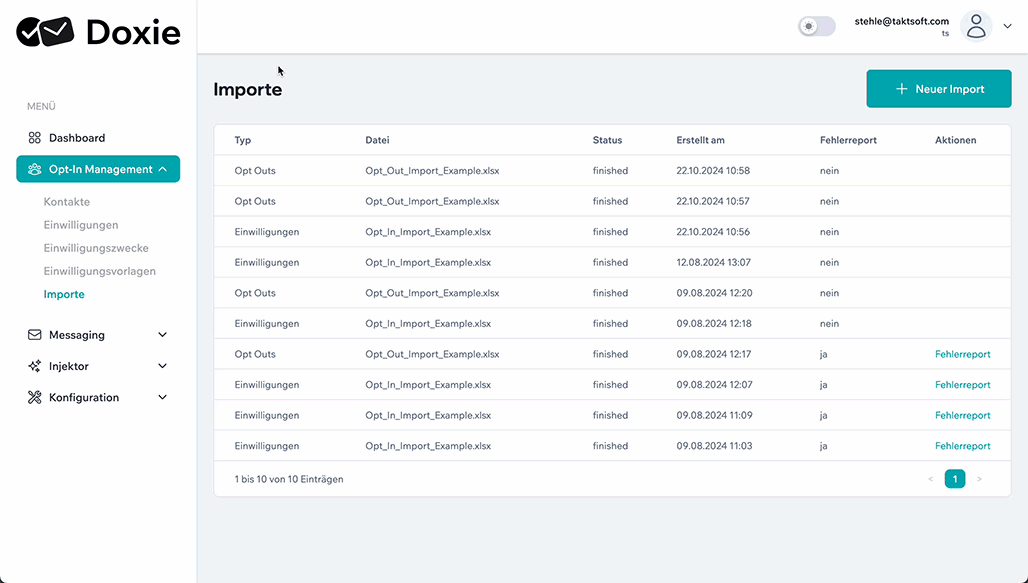Screen dimensions: 1028x583
Task: Click the user avatar icon
Action: click(976, 26)
